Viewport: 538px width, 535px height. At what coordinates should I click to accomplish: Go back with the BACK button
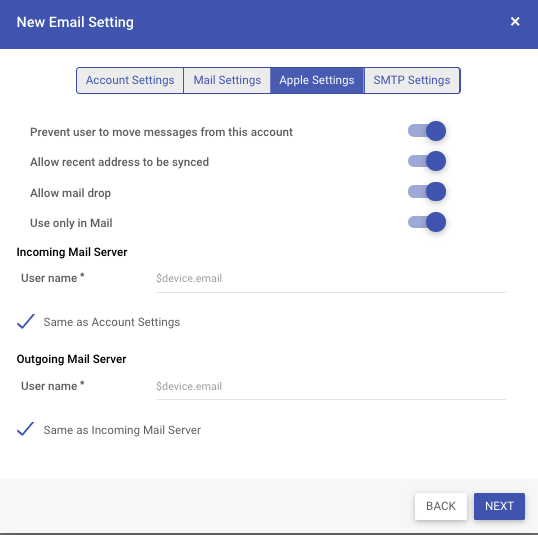441,506
